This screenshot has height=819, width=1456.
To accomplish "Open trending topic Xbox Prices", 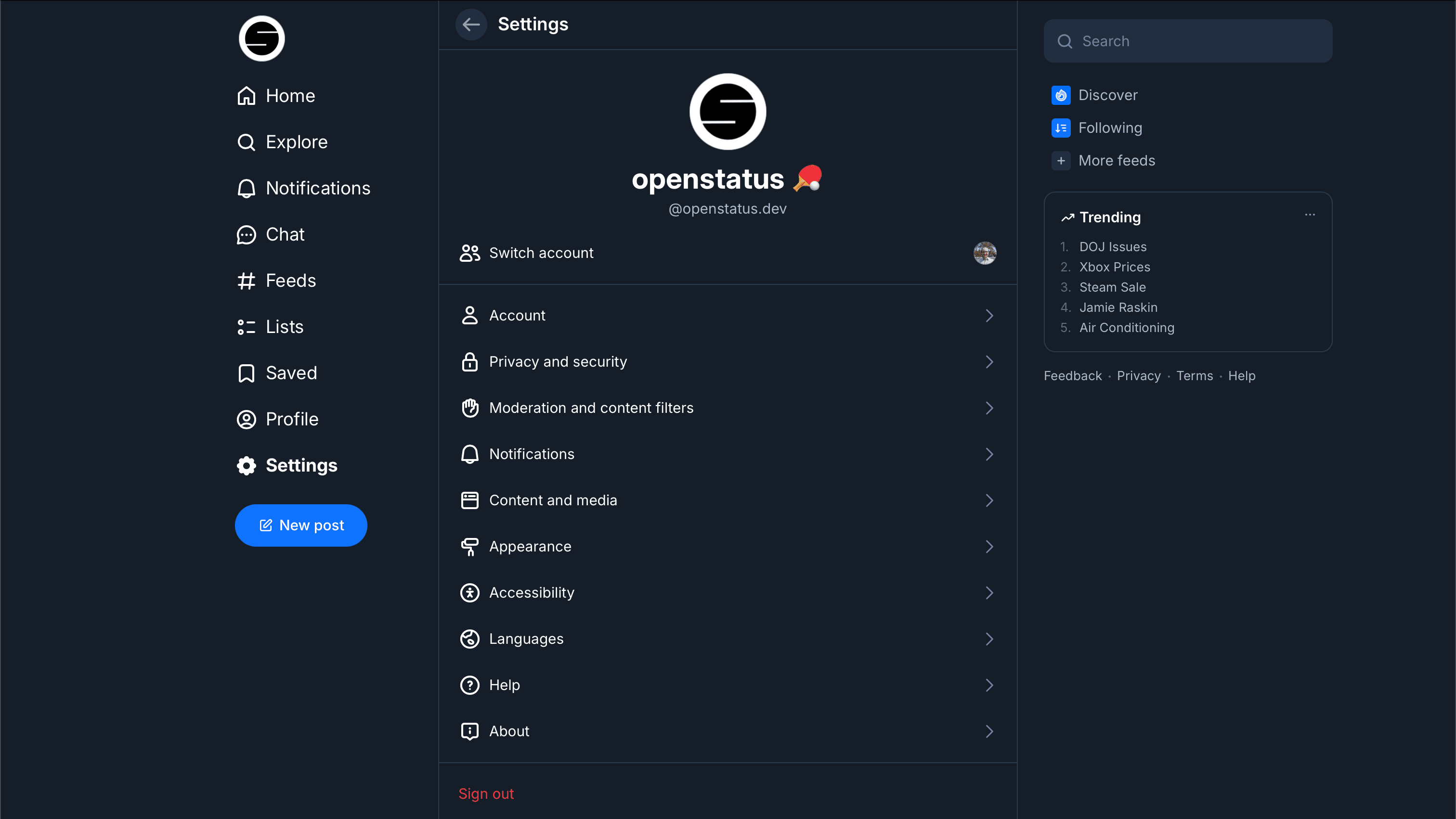I will pyautogui.click(x=1115, y=267).
